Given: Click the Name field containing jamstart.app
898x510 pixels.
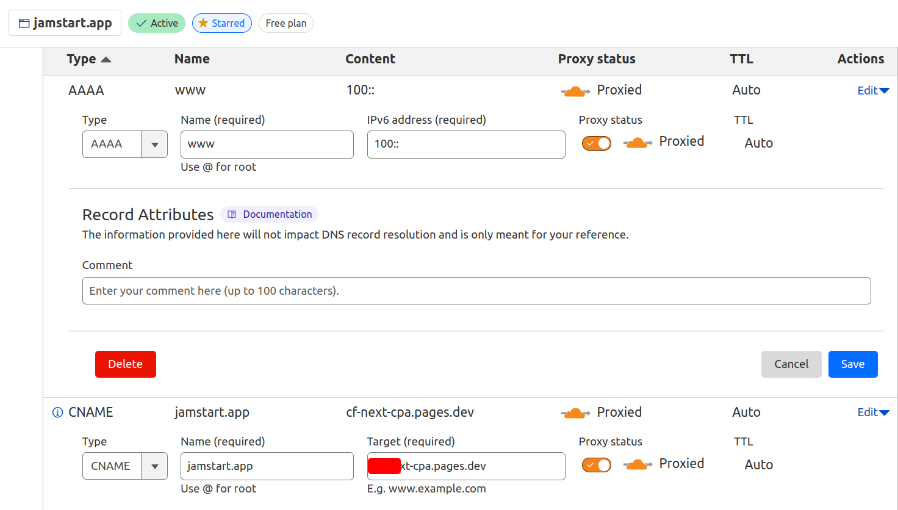Looking at the screenshot, I should tap(267, 466).
